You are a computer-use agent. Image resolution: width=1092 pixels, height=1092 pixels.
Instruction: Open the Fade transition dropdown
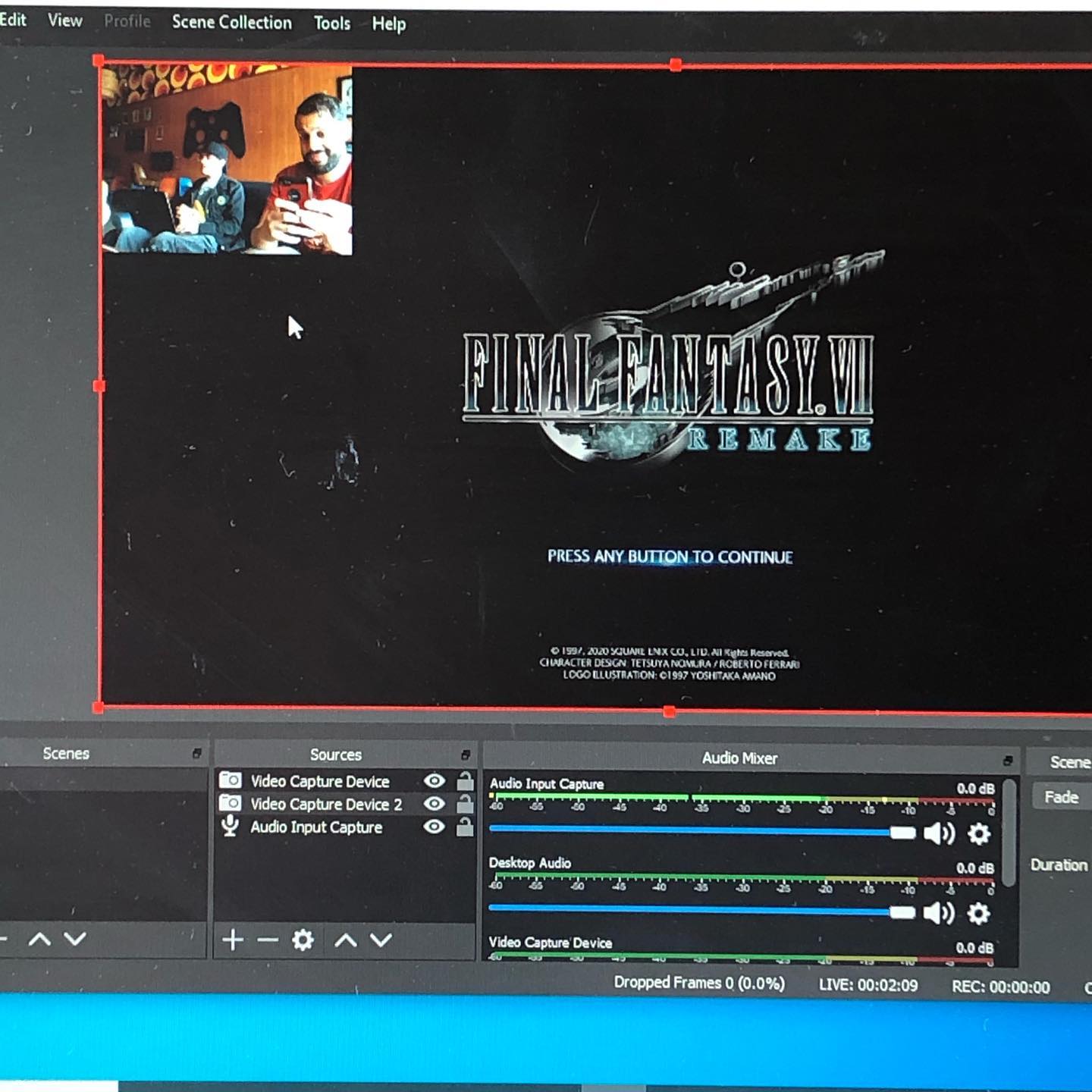pos(1062,797)
